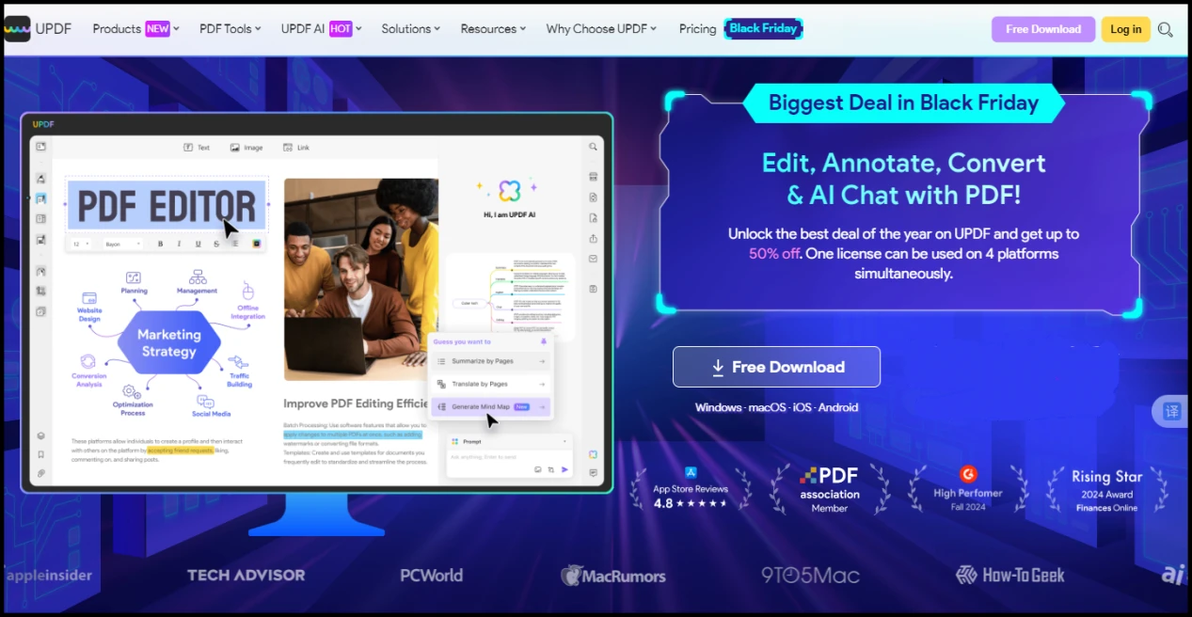Click the Biggest Deal in Black Friday banner
The image size is (1192, 617).
(x=903, y=103)
